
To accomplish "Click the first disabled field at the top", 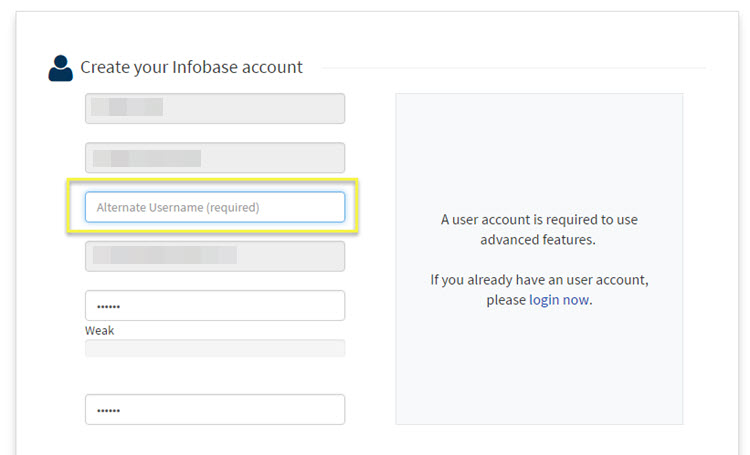I will 215,109.
